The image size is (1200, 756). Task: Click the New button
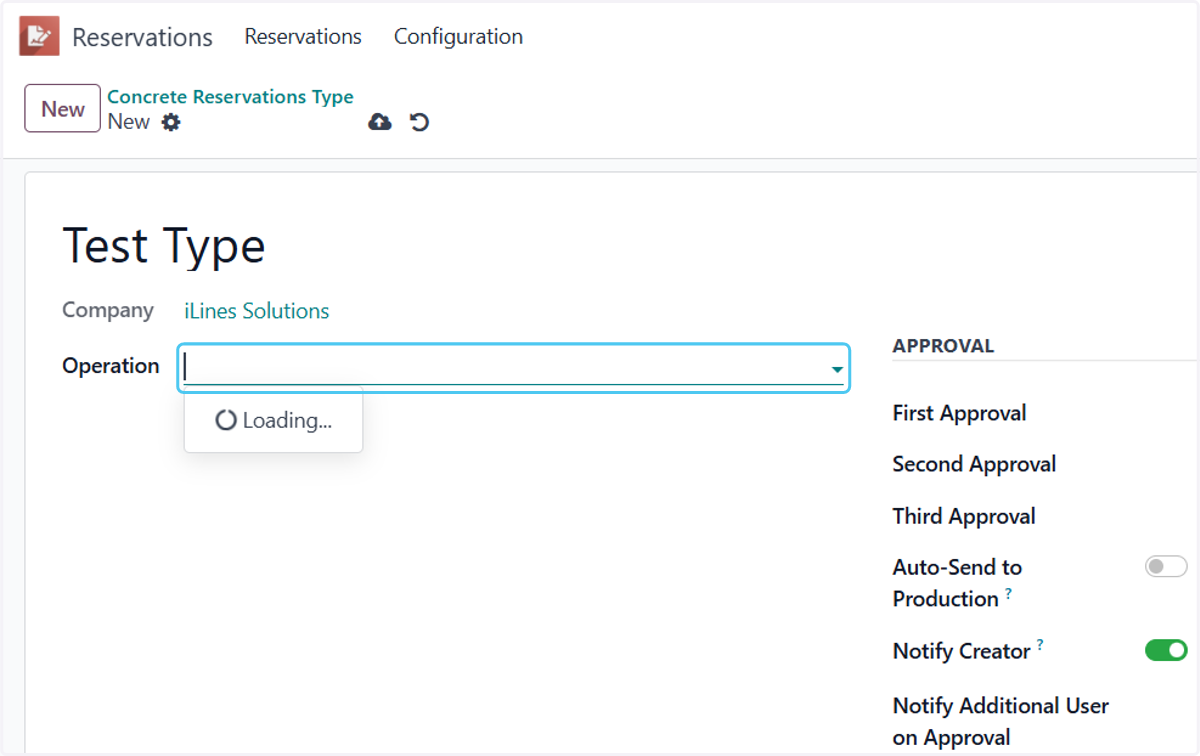click(63, 109)
